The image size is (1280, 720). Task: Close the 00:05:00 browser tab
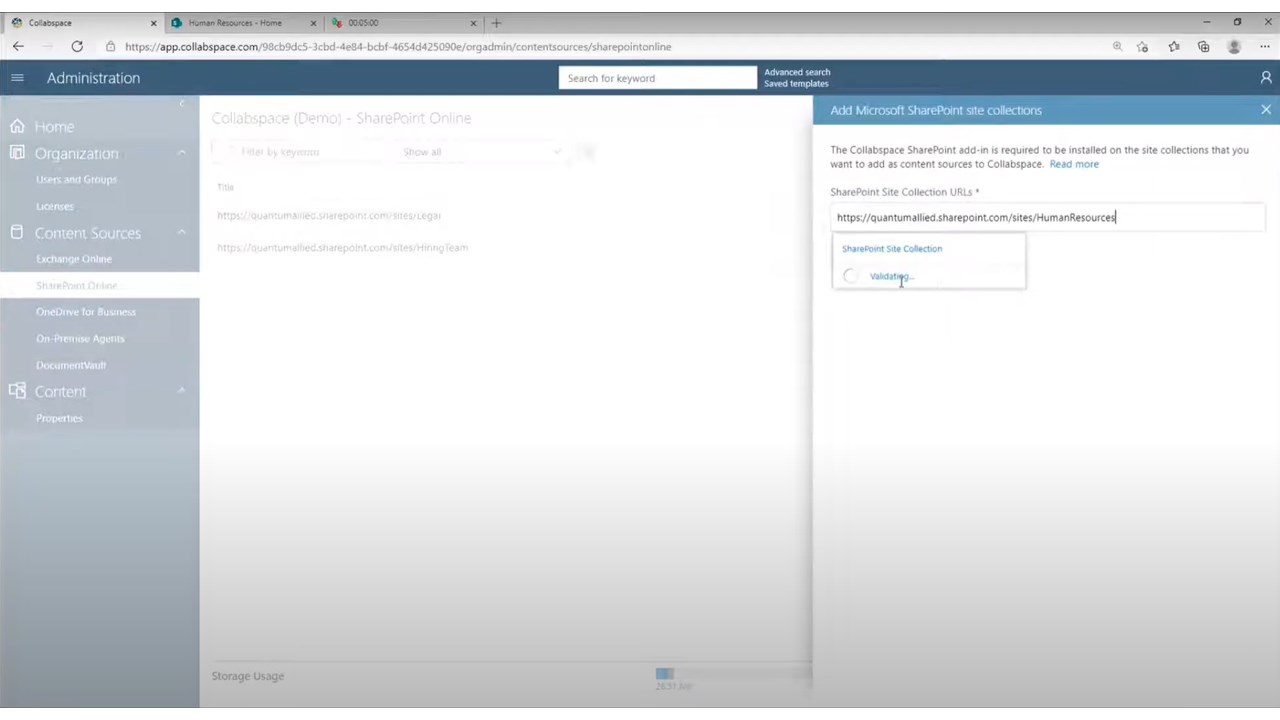[x=474, y=22]
